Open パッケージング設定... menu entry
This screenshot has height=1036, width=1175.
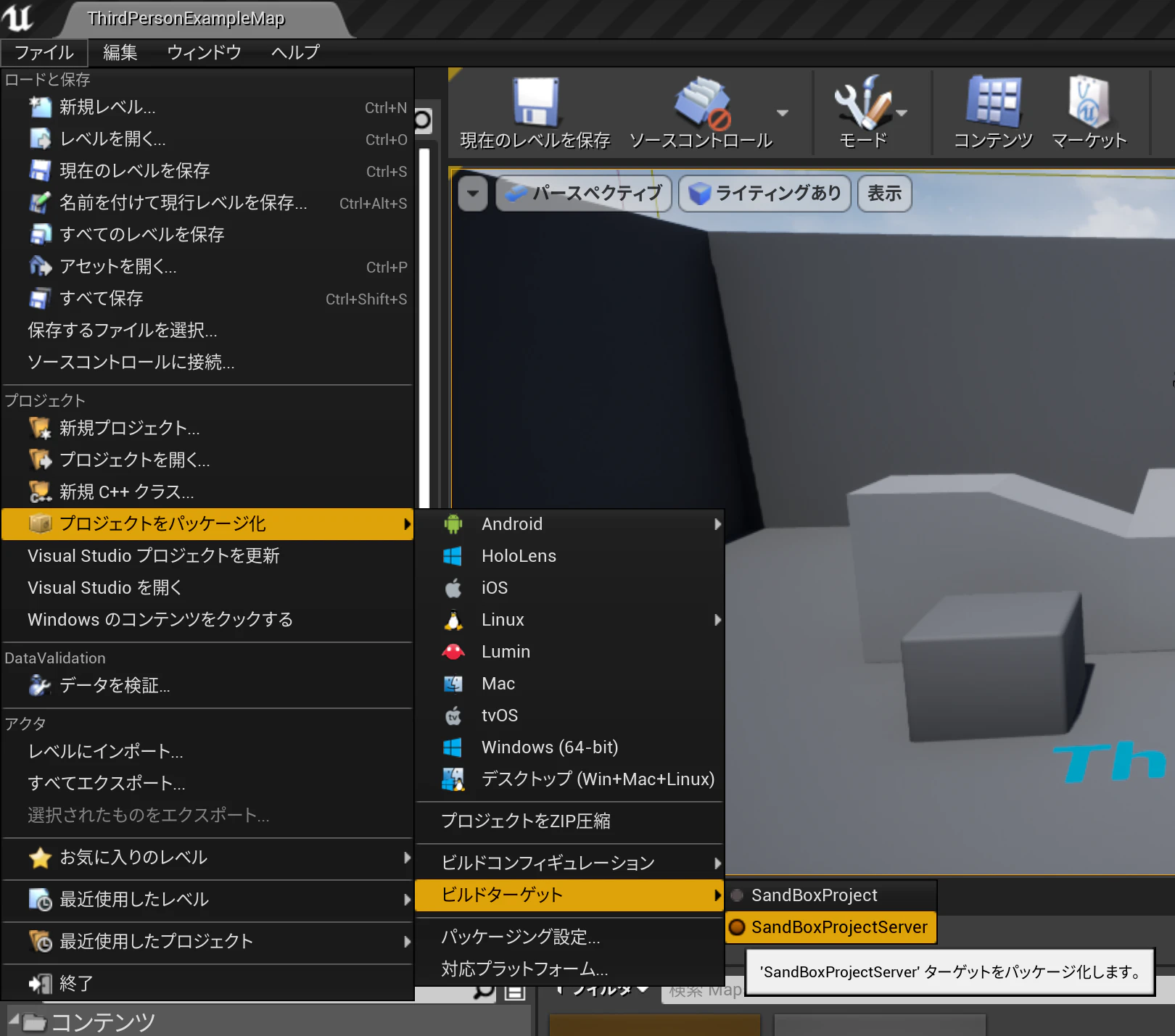coord(569,937)
